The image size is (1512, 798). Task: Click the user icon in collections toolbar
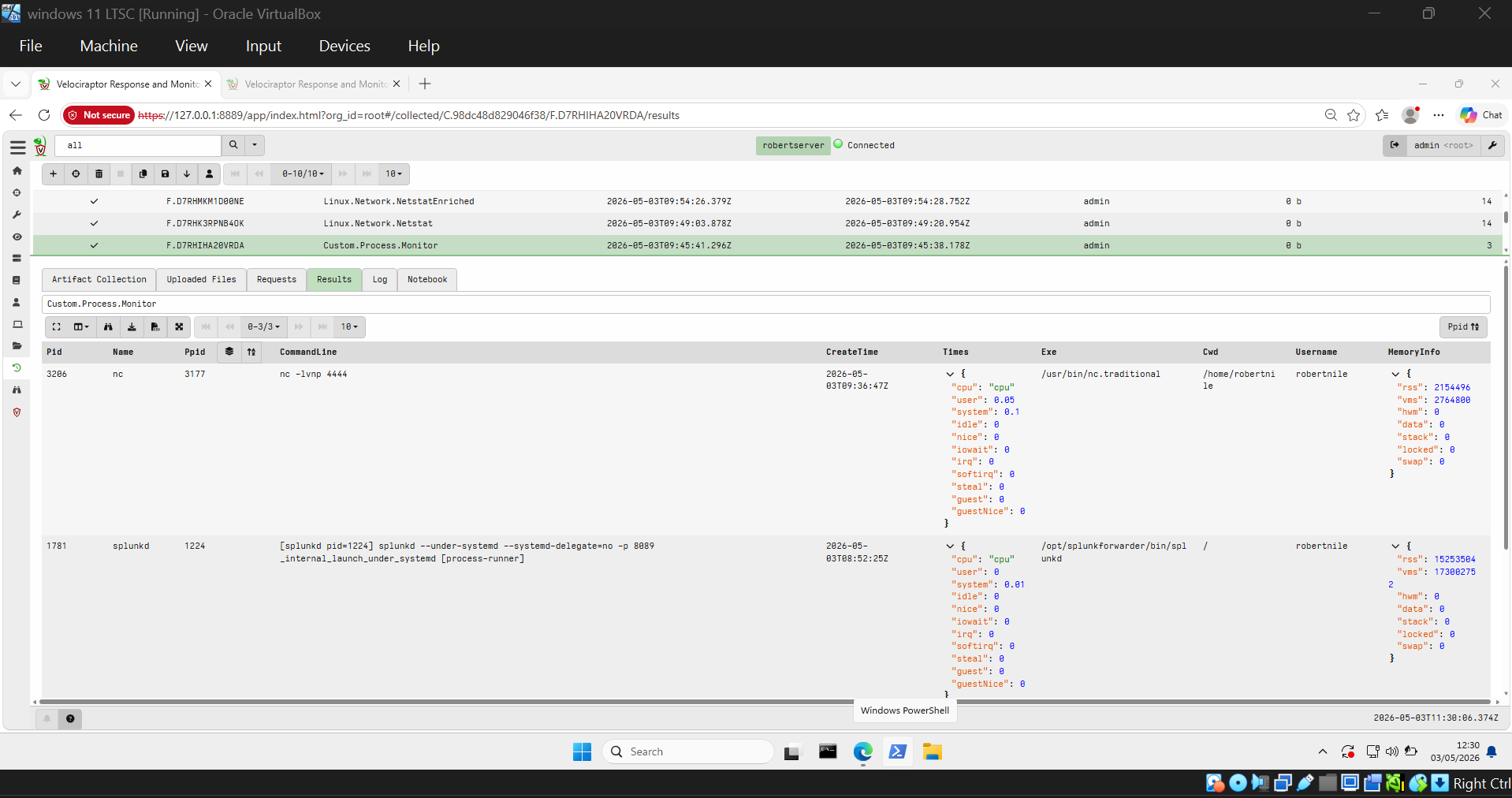click(x=209, y=173)
